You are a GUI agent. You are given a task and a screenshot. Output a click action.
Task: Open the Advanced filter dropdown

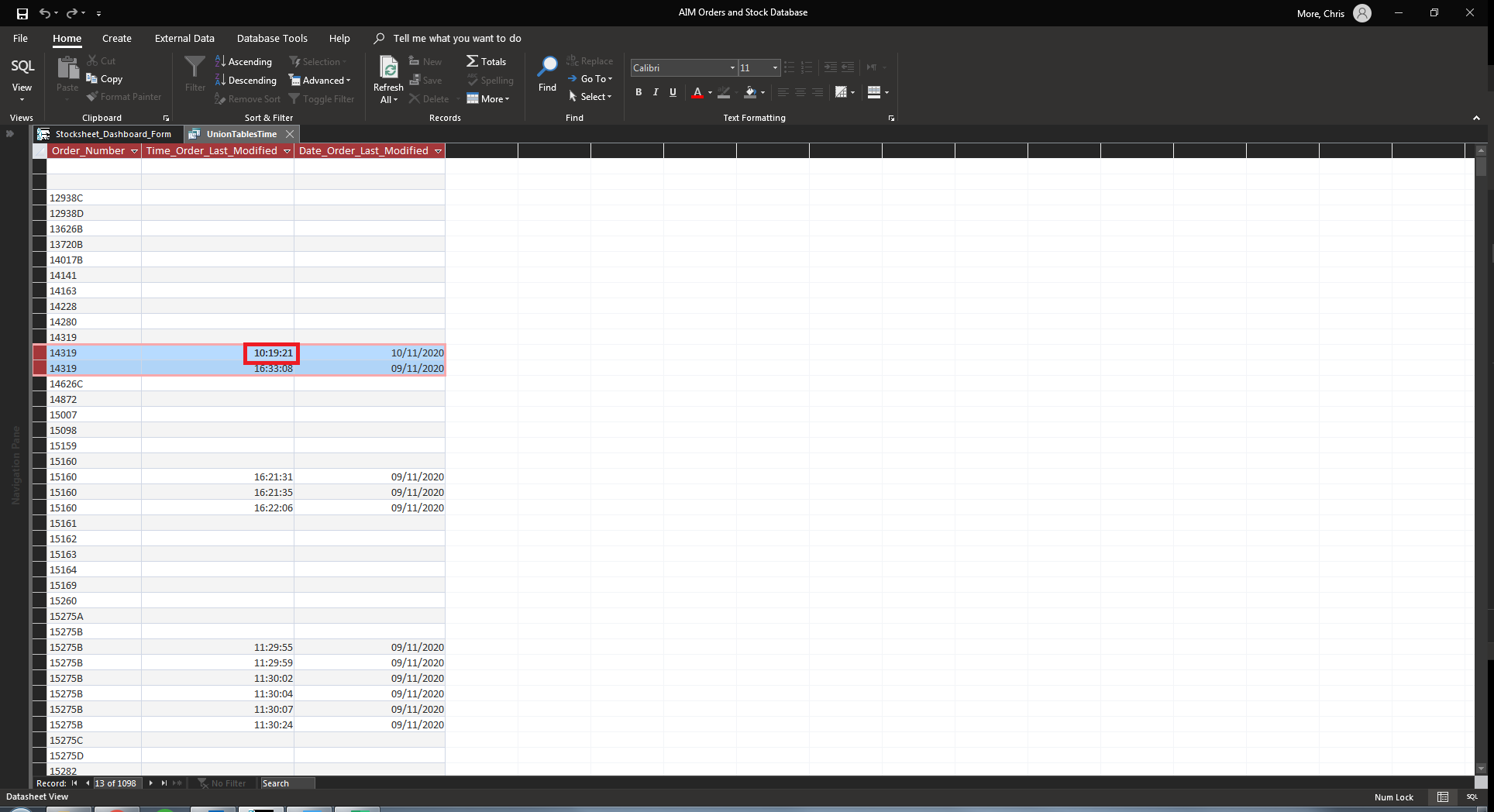pyautogui.click(x=319, y=81)
